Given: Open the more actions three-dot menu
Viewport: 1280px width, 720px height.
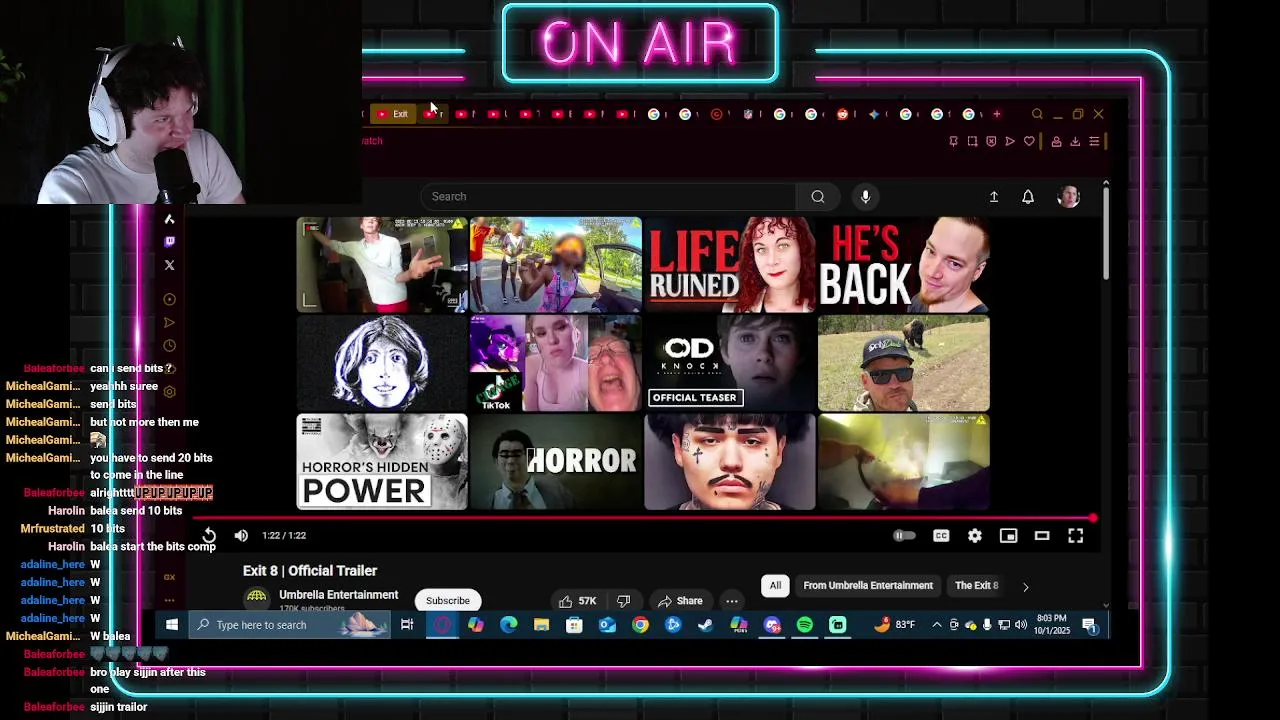Looking at the screenshot, I should coord(732,601).
